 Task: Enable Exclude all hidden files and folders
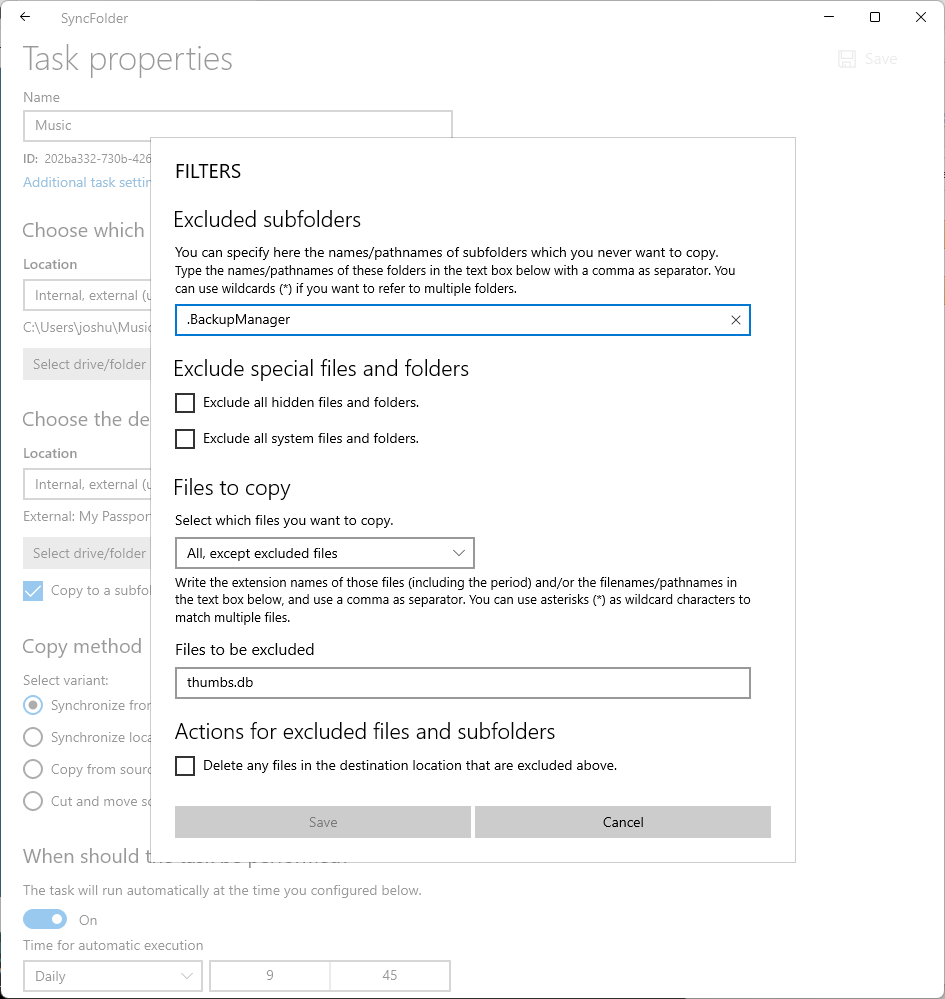point(185,403)
